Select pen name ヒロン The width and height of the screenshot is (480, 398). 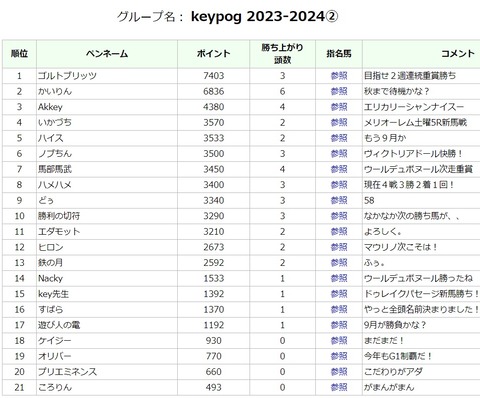pos(50,247)
